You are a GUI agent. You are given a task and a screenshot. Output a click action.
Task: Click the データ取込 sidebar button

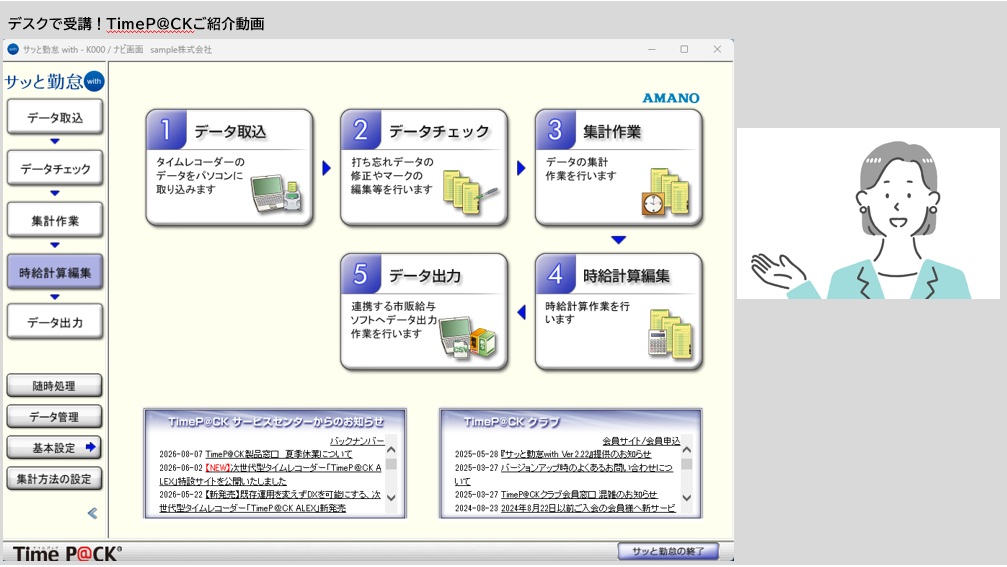55,117
